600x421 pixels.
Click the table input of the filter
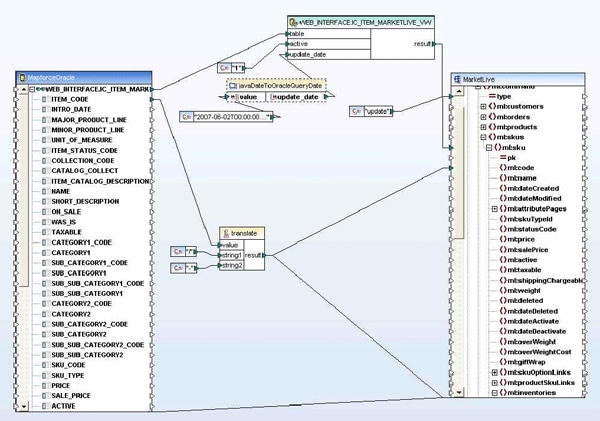(x=288, y=34)
